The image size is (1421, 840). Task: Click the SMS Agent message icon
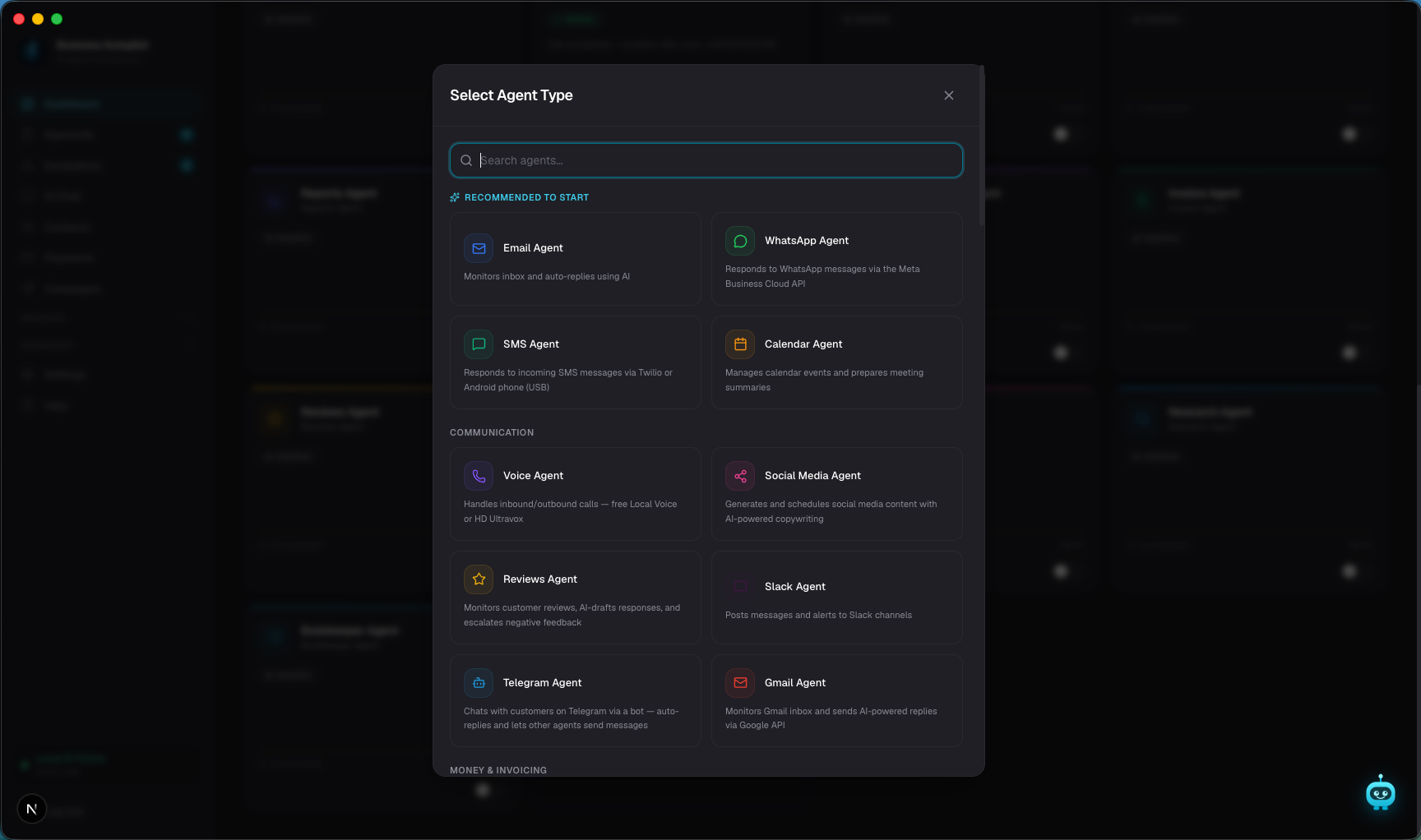(479, 344)
